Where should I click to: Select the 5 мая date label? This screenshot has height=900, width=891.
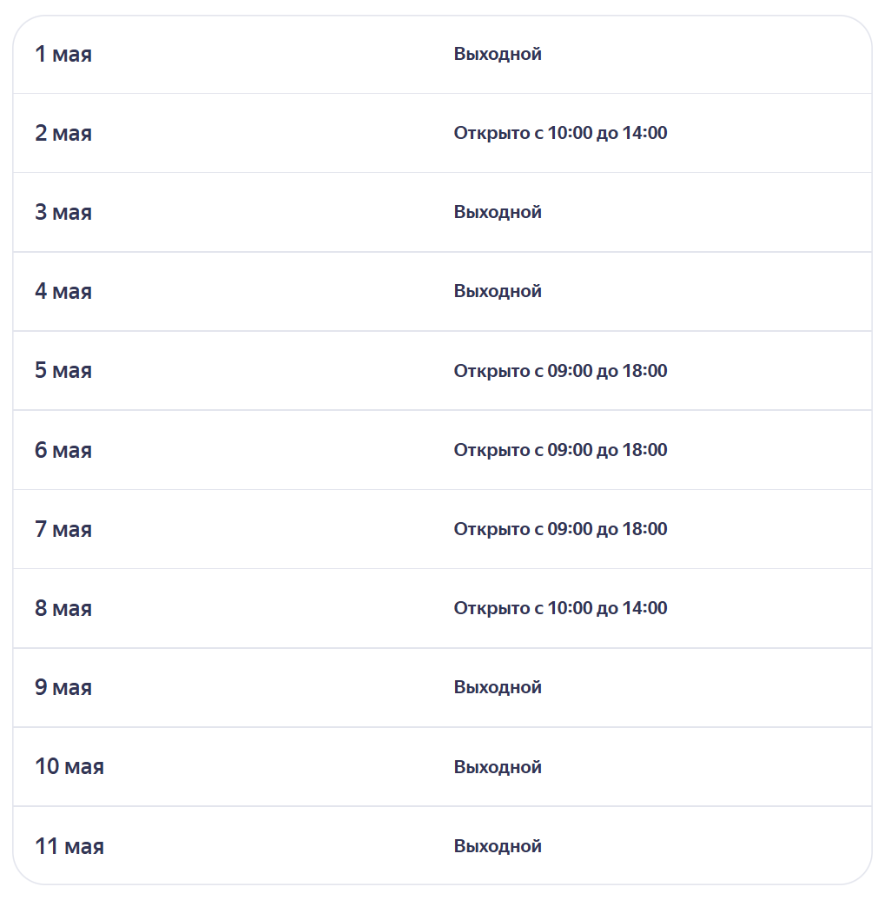(x=63, y=371)
